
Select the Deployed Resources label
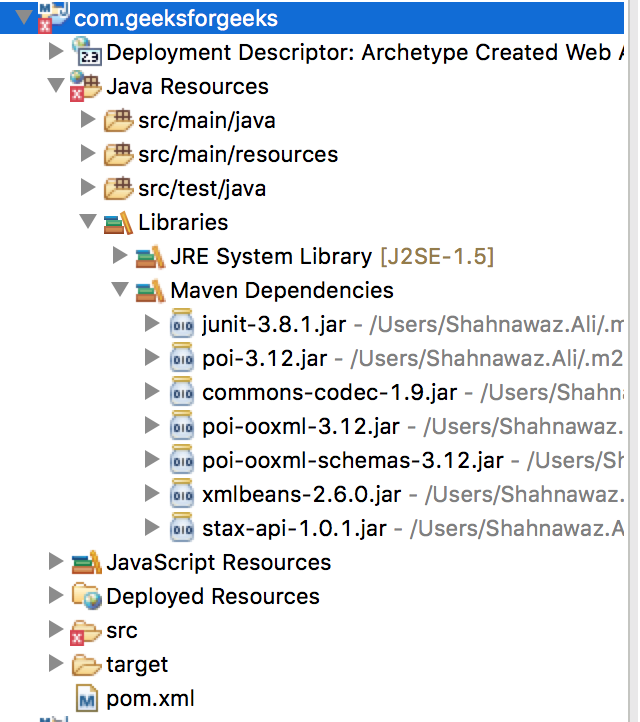(x=213, y=597)
